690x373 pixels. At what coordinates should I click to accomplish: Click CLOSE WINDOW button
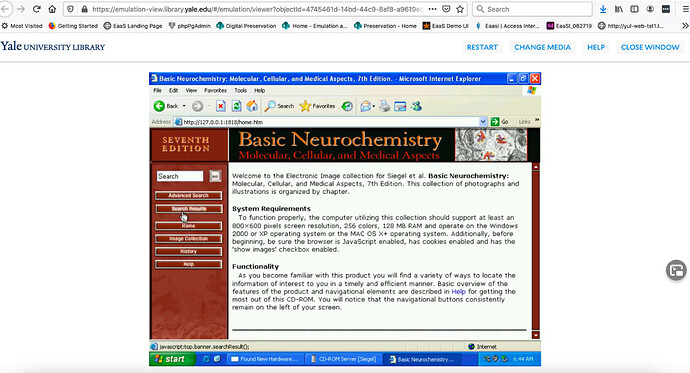(x=650, y=47)
